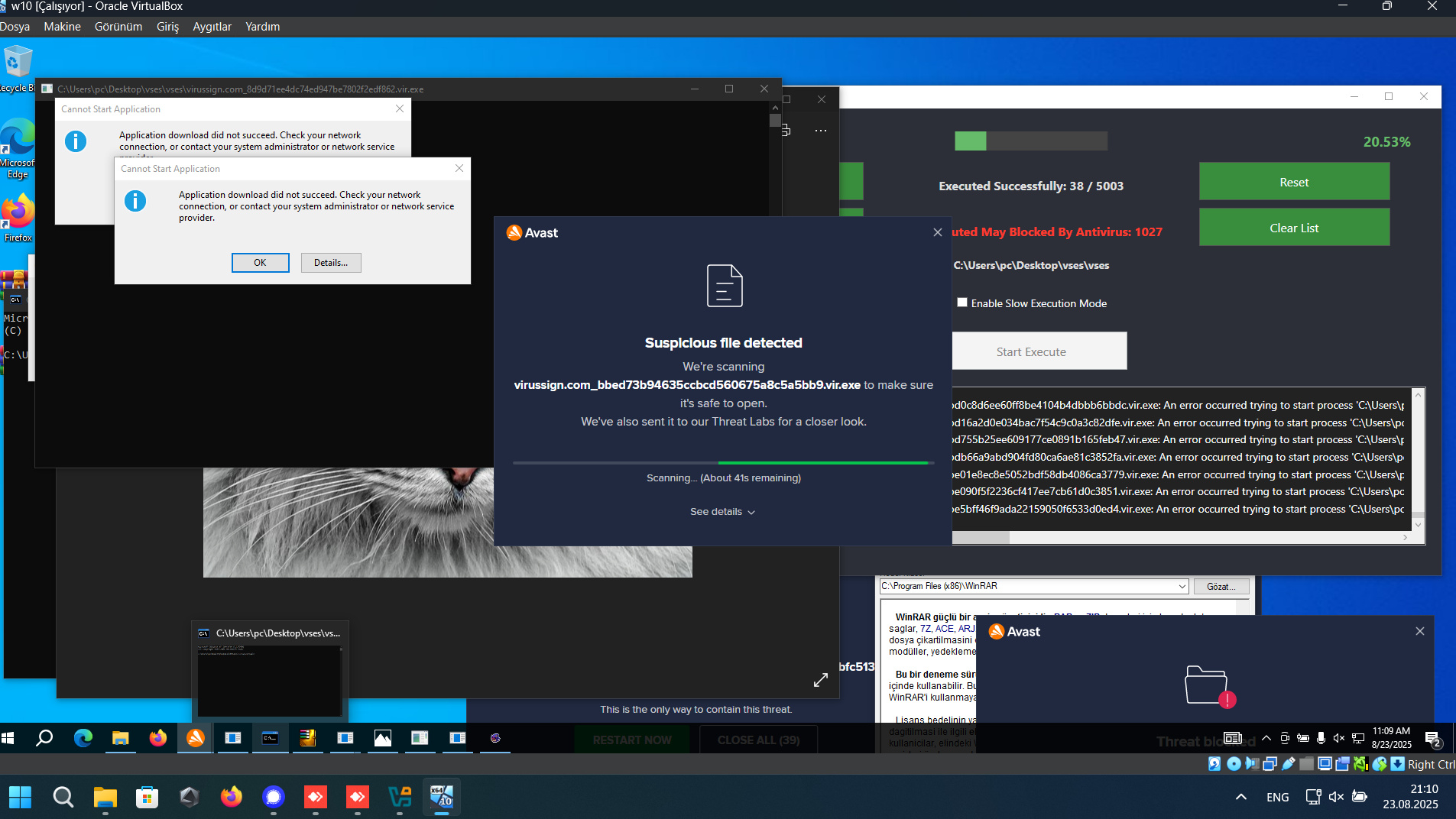Open VirtualBox optical disc indicator

1234,764
